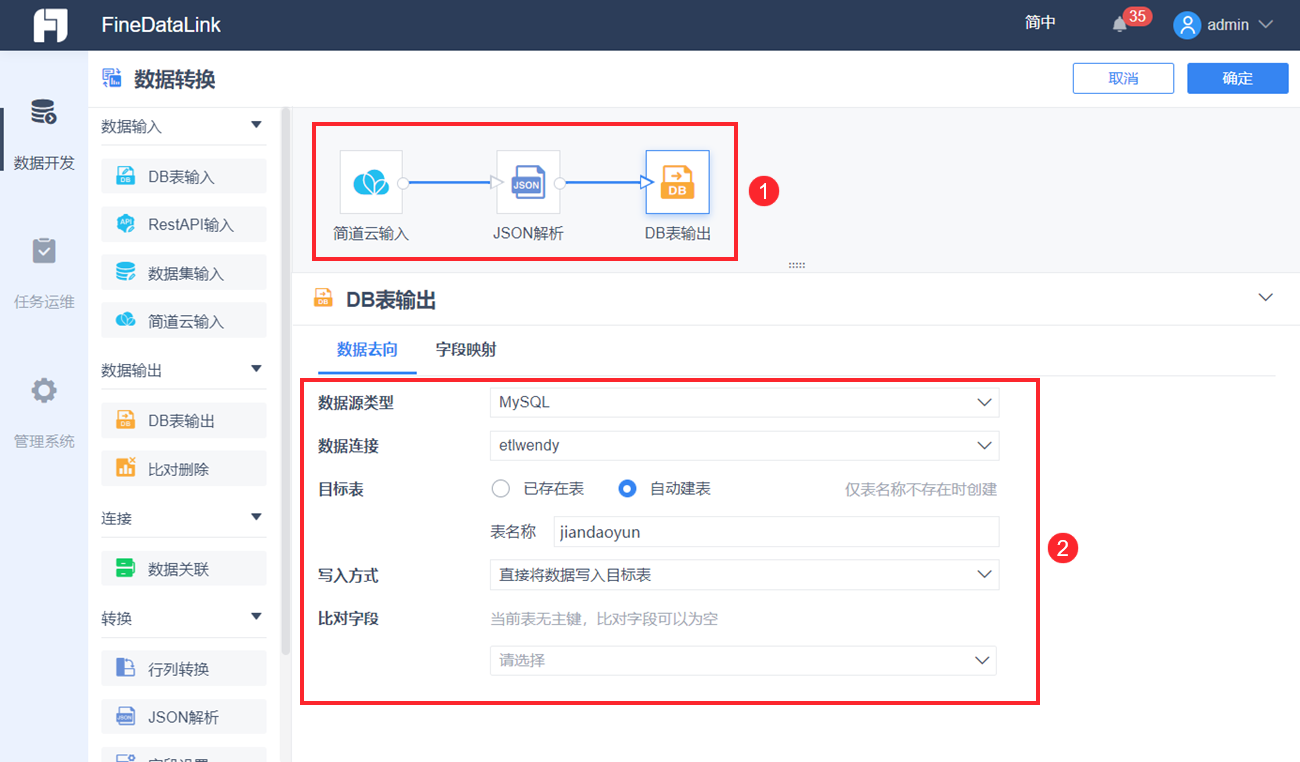Collapse the 连接 section
This screenshot has width=1300, height=762.
[x=256, y=517]
